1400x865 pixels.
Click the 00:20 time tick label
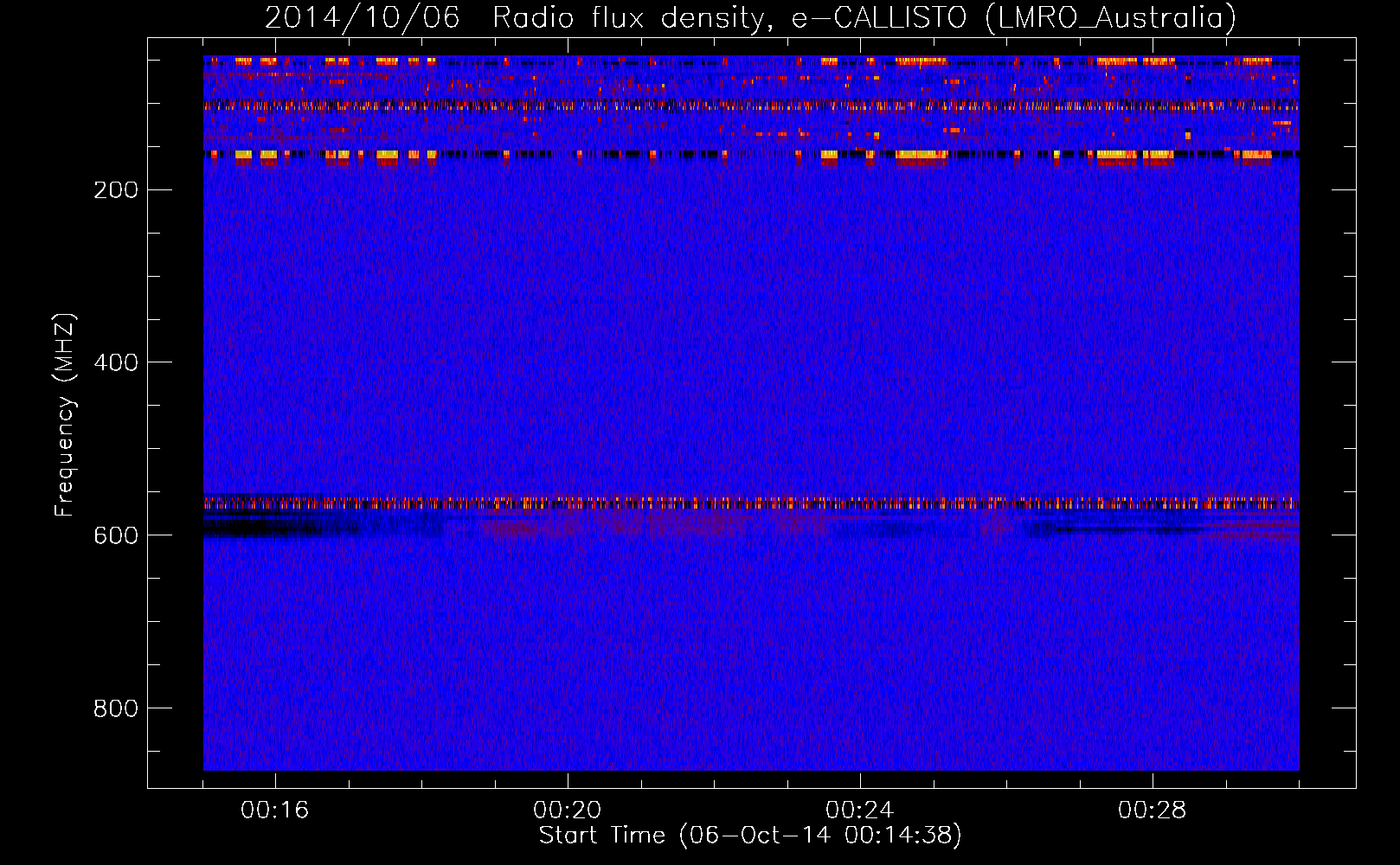point(568,811)
